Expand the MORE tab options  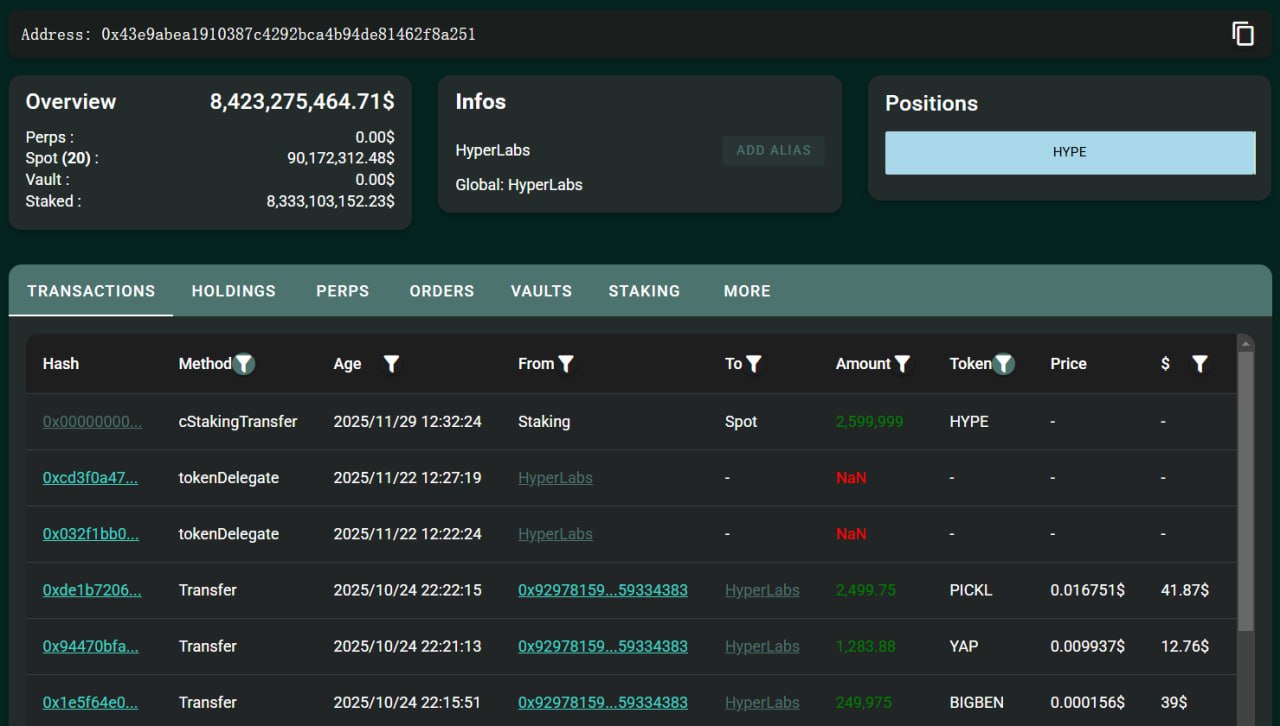tap(746, 291)
